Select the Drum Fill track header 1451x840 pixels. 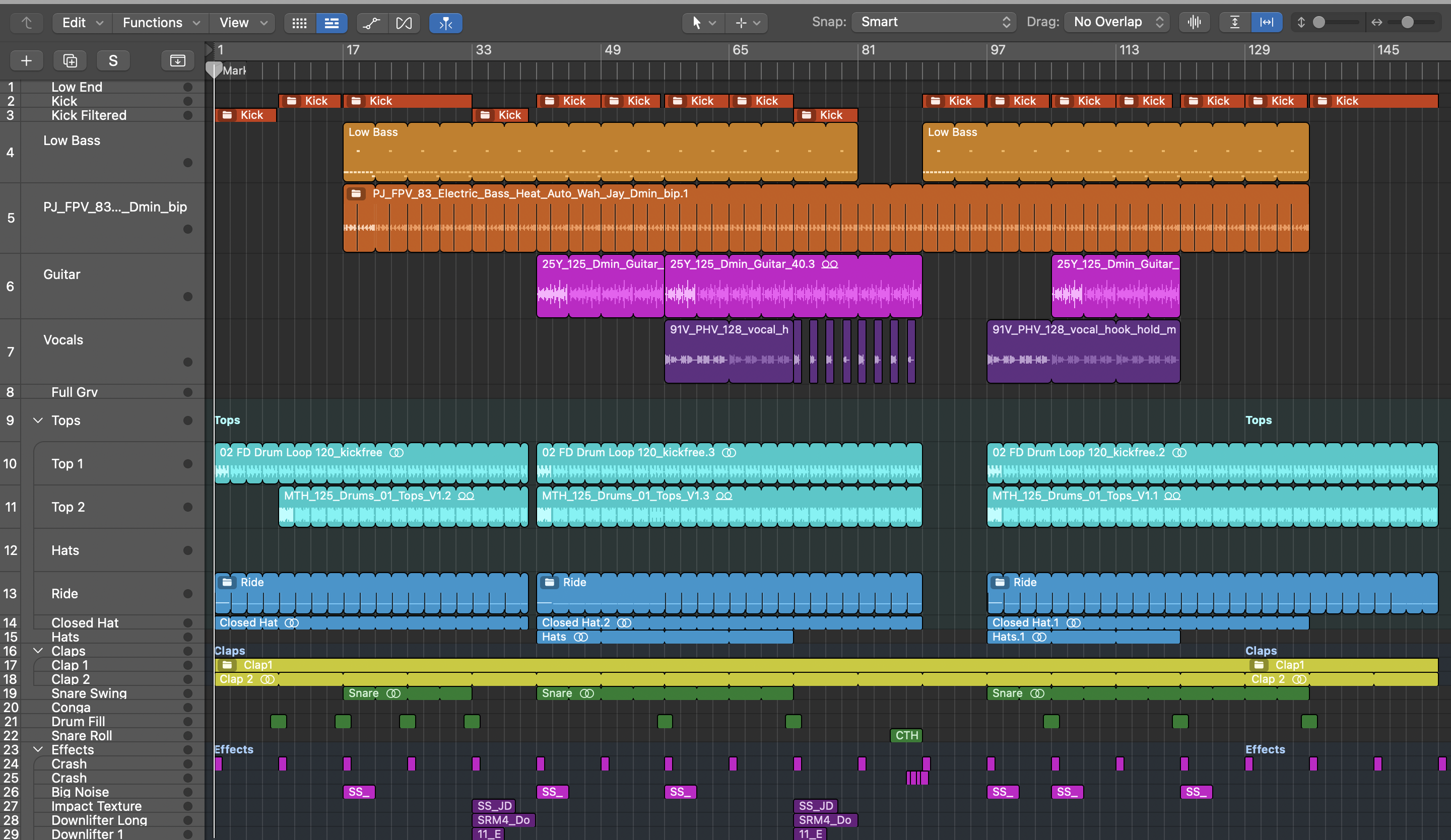point(102,722)
